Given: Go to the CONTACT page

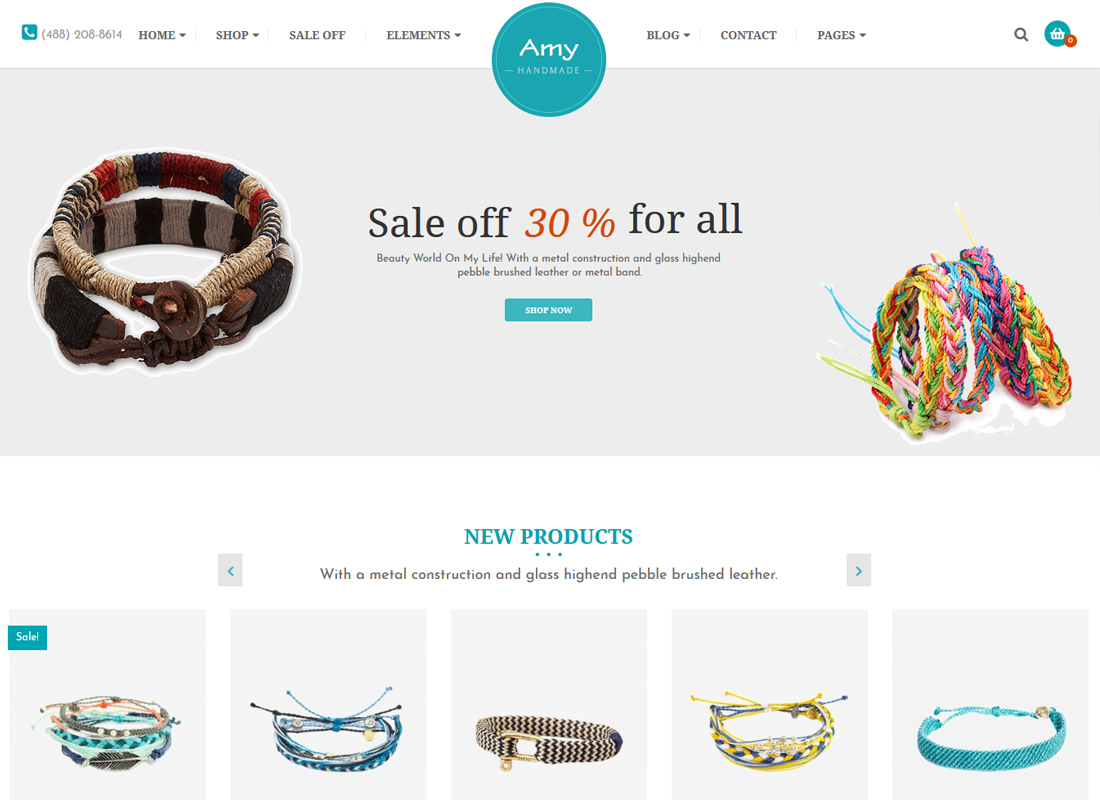Looking at the screenshot, I should (749, 35).
